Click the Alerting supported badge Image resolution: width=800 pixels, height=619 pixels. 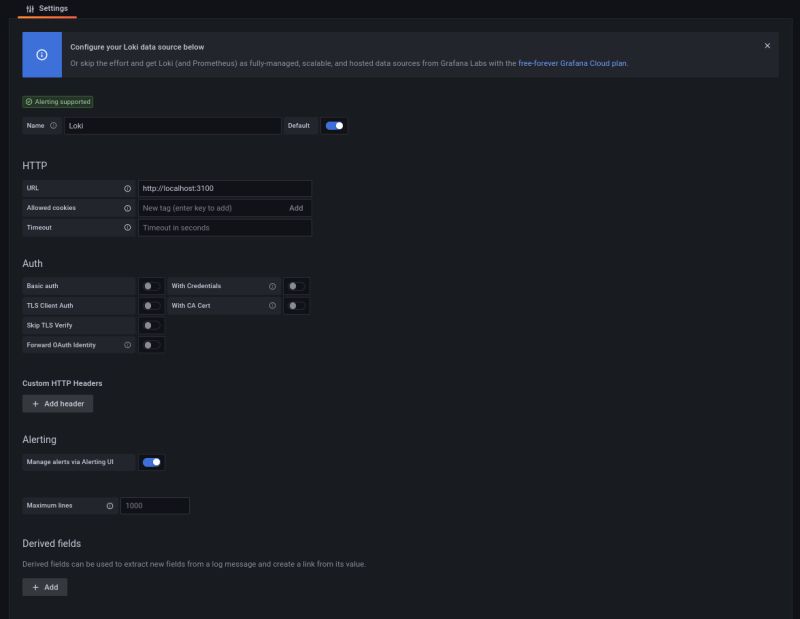coord(56,101)
